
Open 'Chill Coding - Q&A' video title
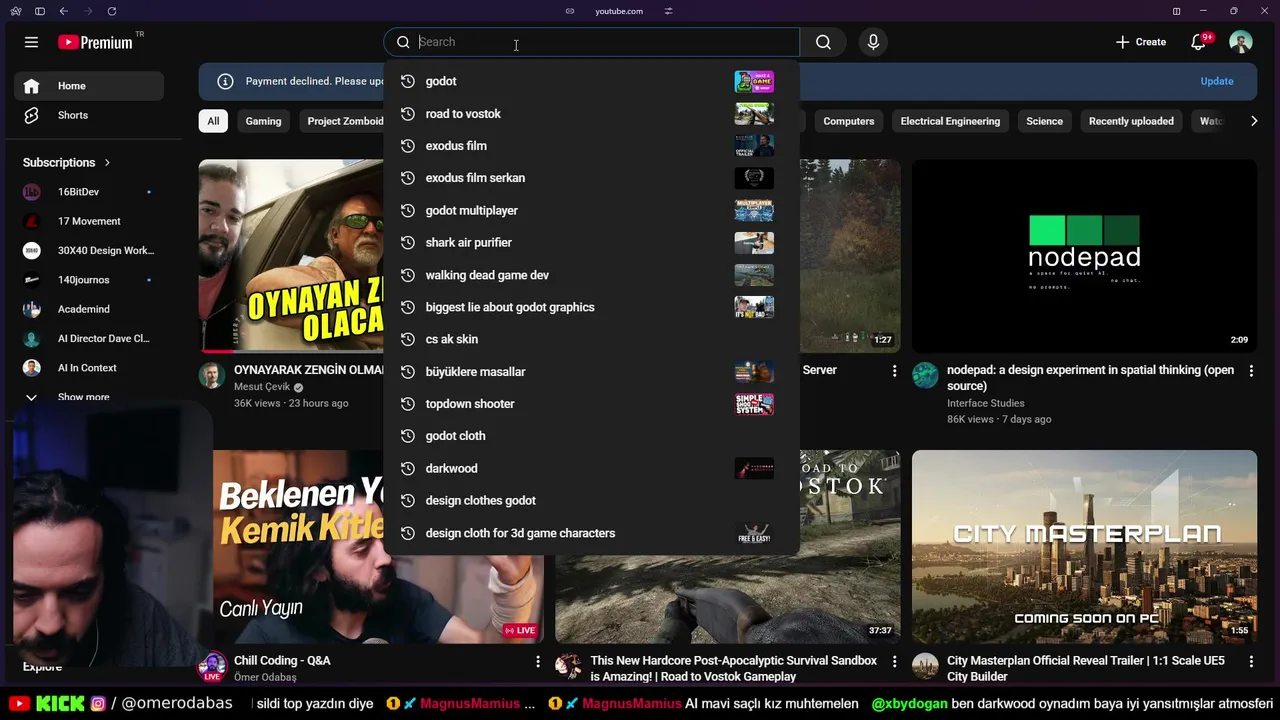coord(282,661)
